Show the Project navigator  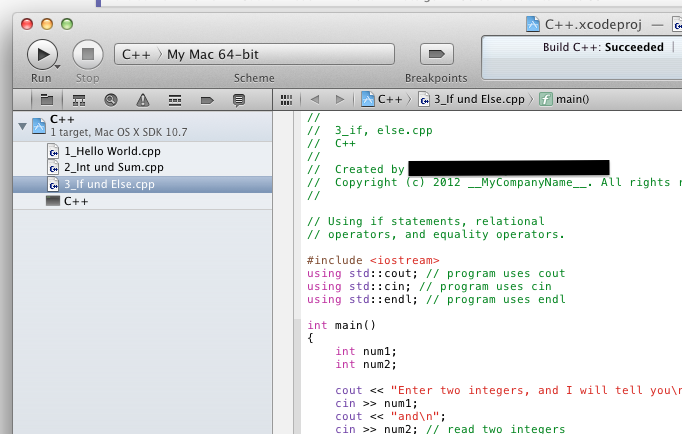click(46, 100)
